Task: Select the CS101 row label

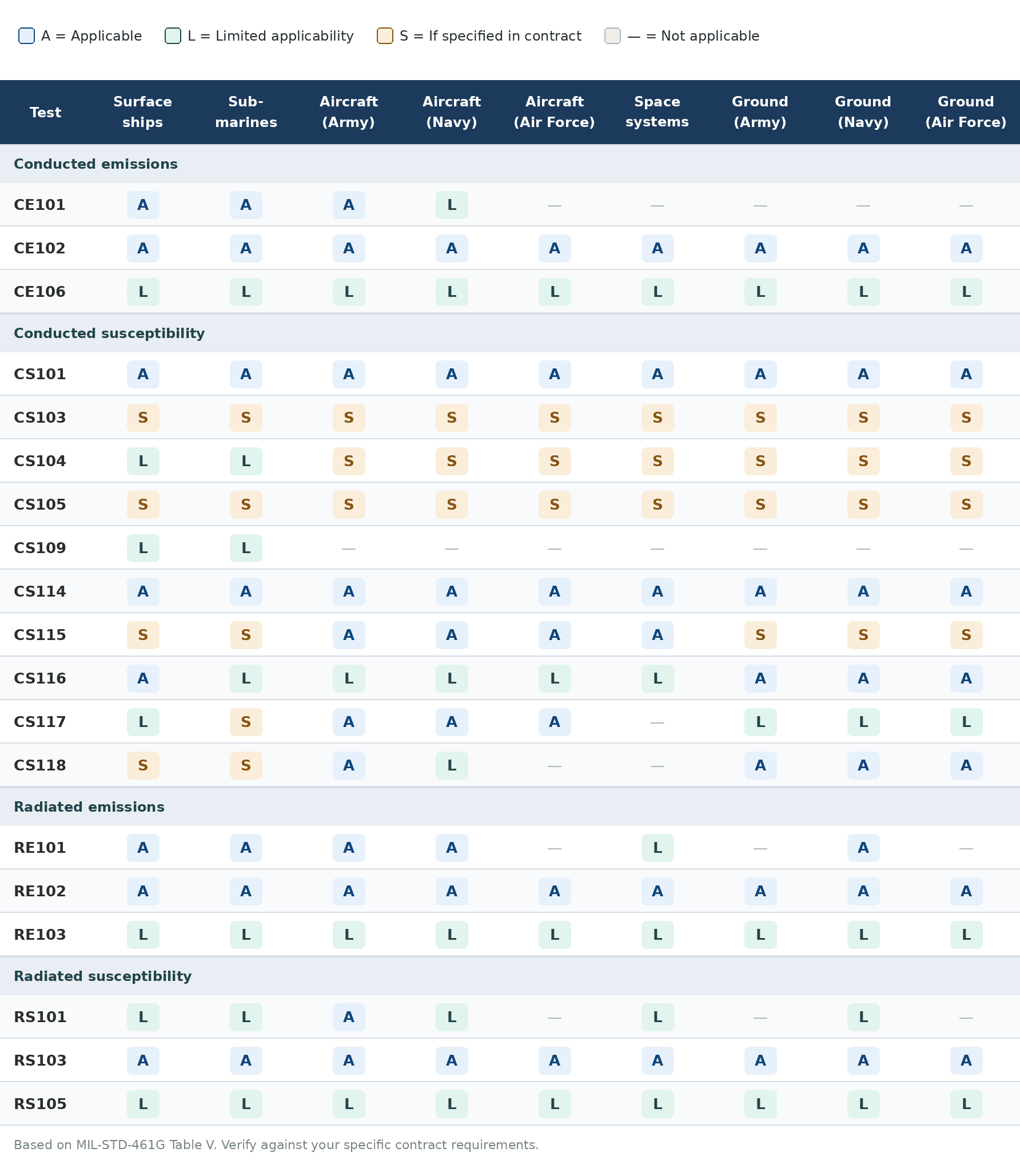Action: 40,374
